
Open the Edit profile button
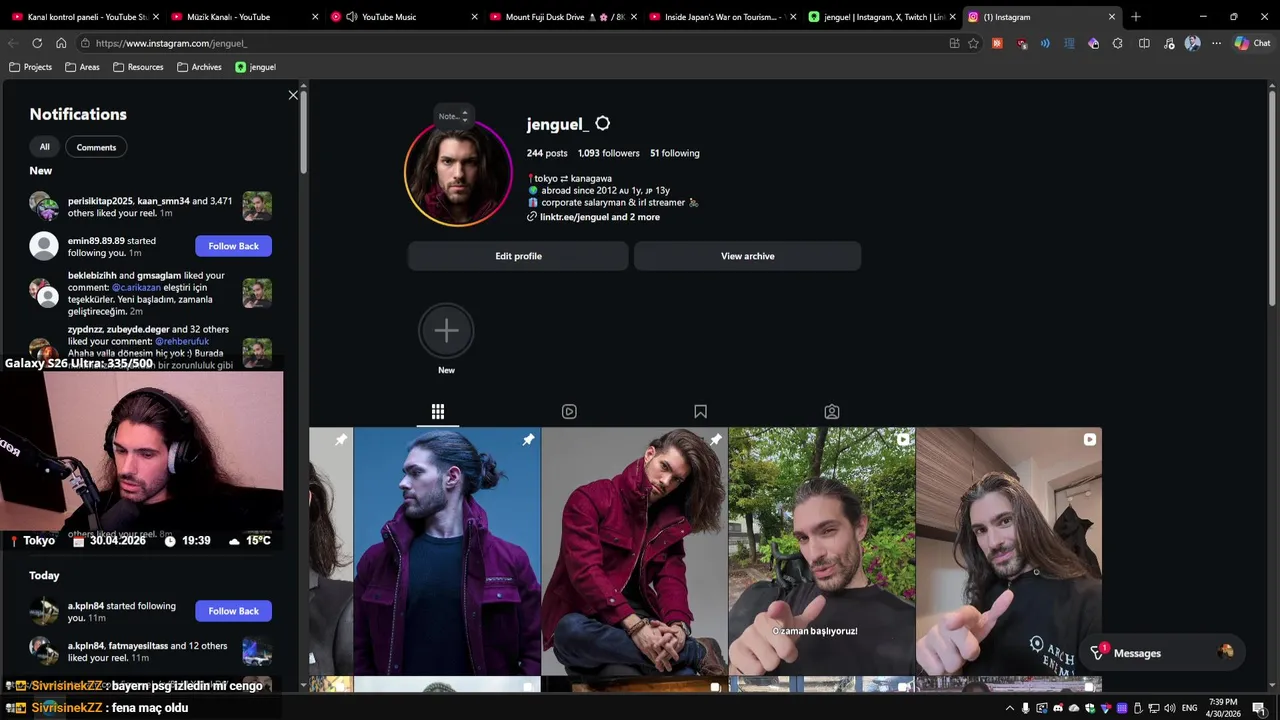pos(518,256)
